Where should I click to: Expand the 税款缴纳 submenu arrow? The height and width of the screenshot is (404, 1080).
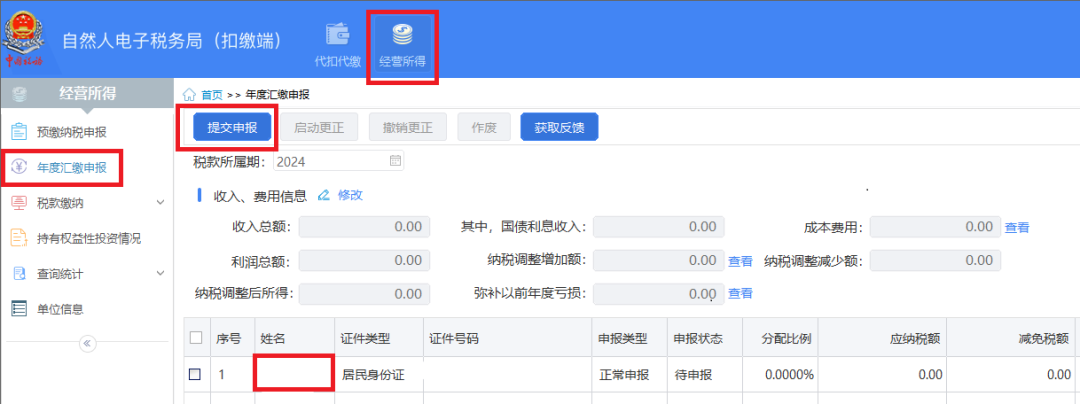point(160,203)
